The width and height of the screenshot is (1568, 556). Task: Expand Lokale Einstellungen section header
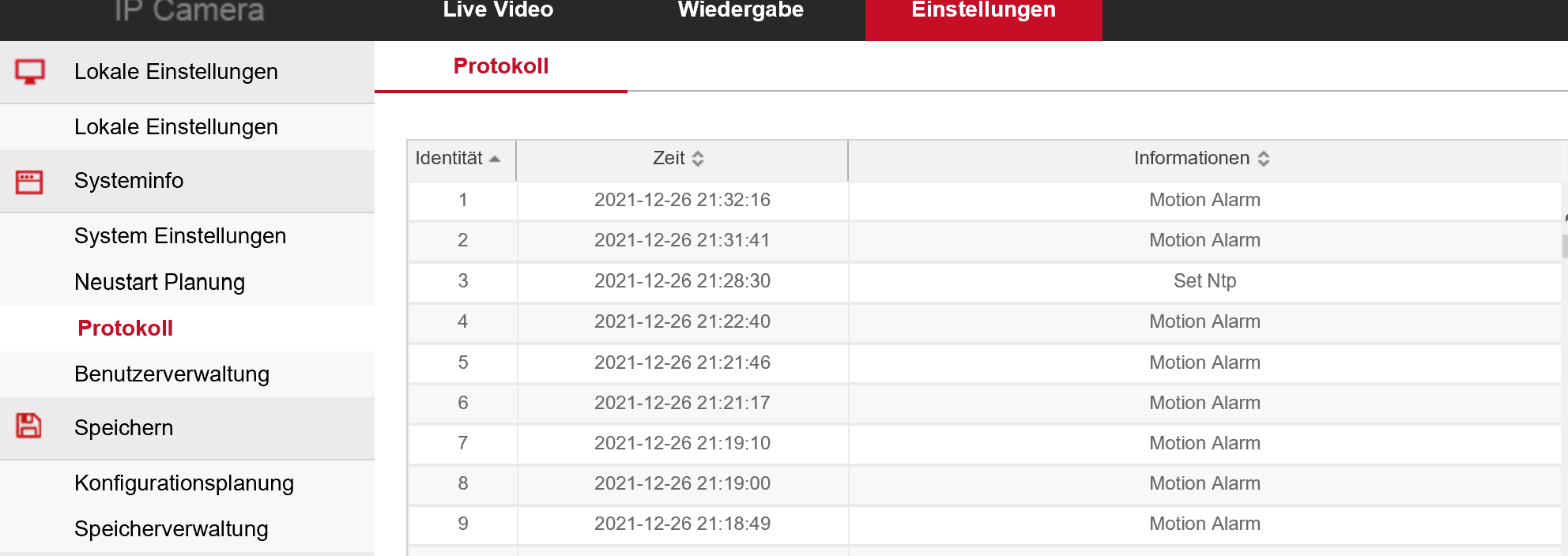175,72
